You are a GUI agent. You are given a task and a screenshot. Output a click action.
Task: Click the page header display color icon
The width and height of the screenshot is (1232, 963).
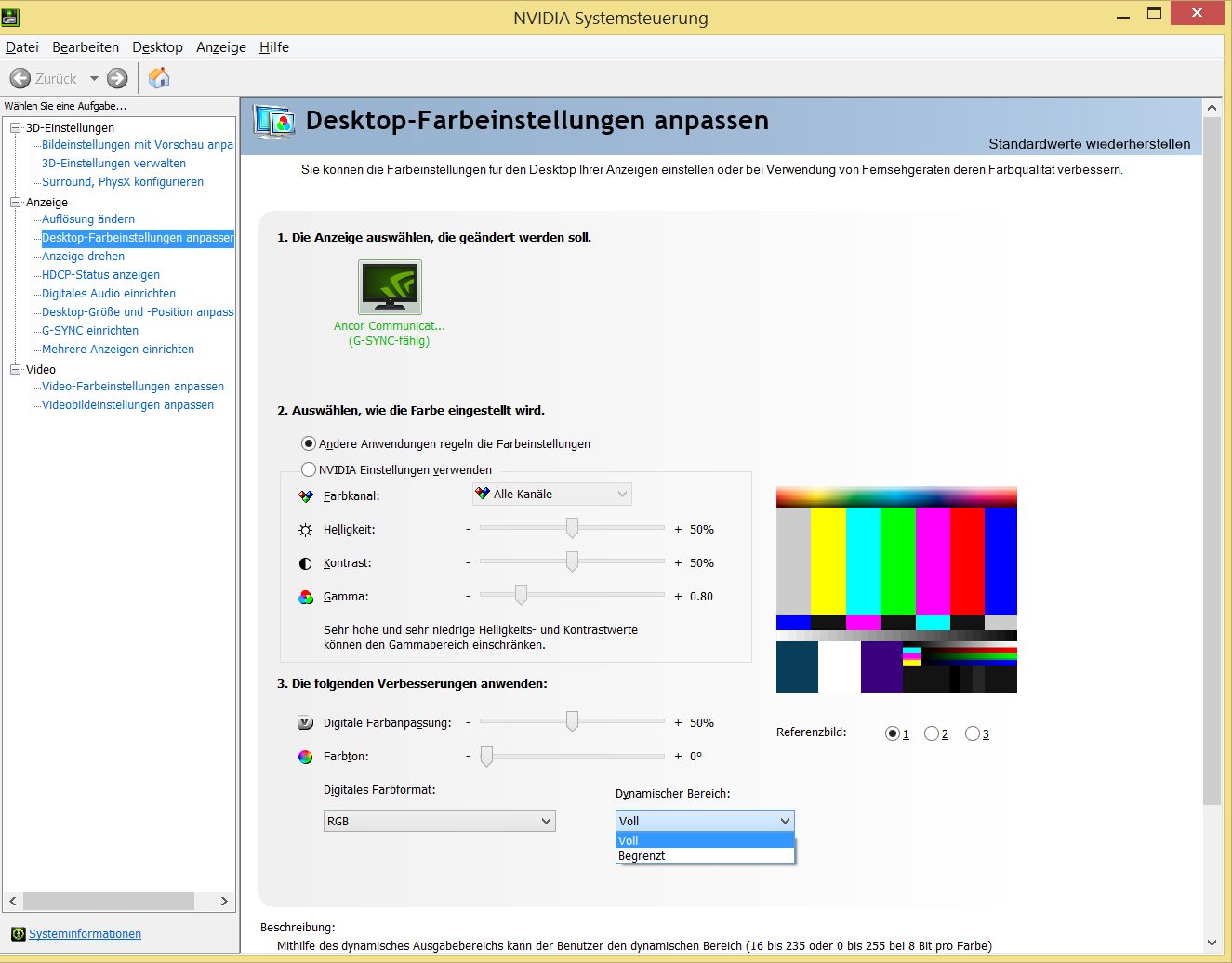point(274,122)
